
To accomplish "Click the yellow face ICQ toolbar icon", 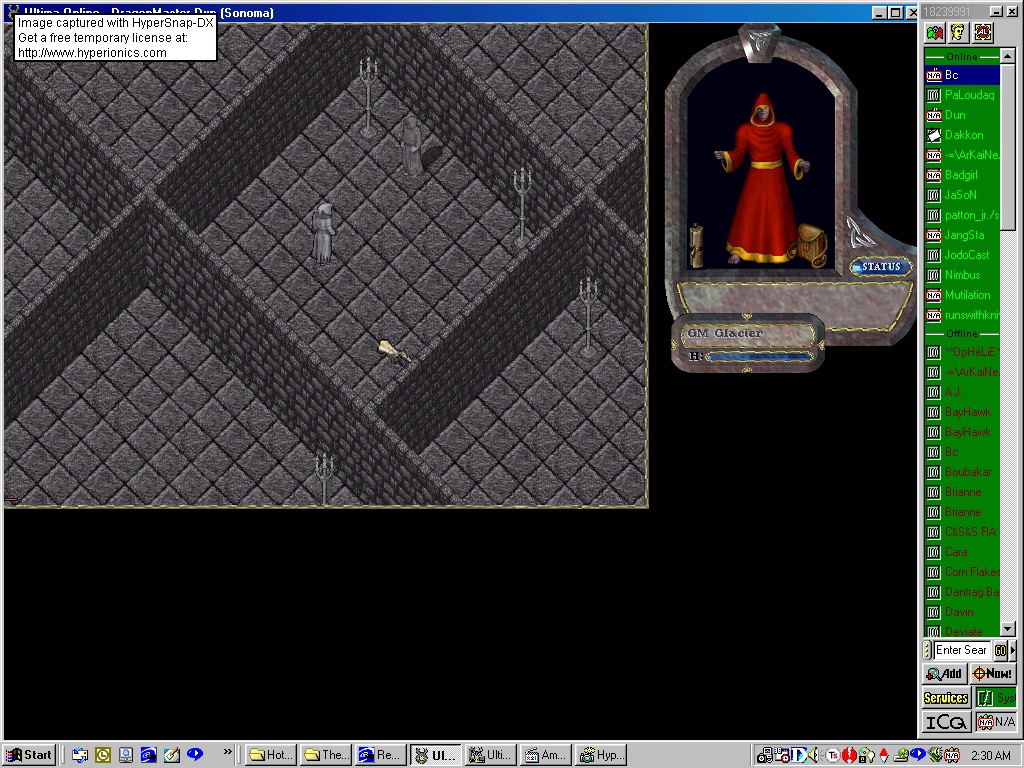I will (x=958, y=32).
